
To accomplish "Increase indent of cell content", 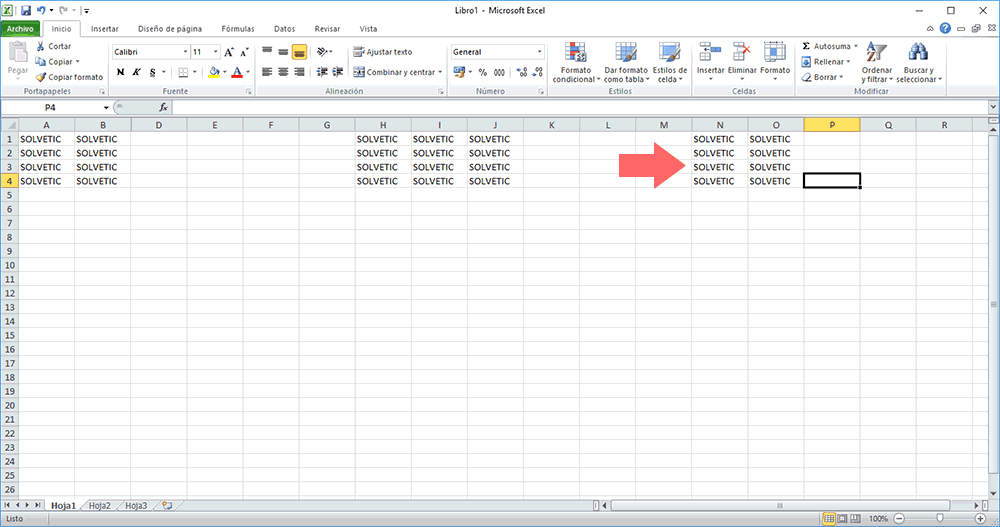I will 338,72.
